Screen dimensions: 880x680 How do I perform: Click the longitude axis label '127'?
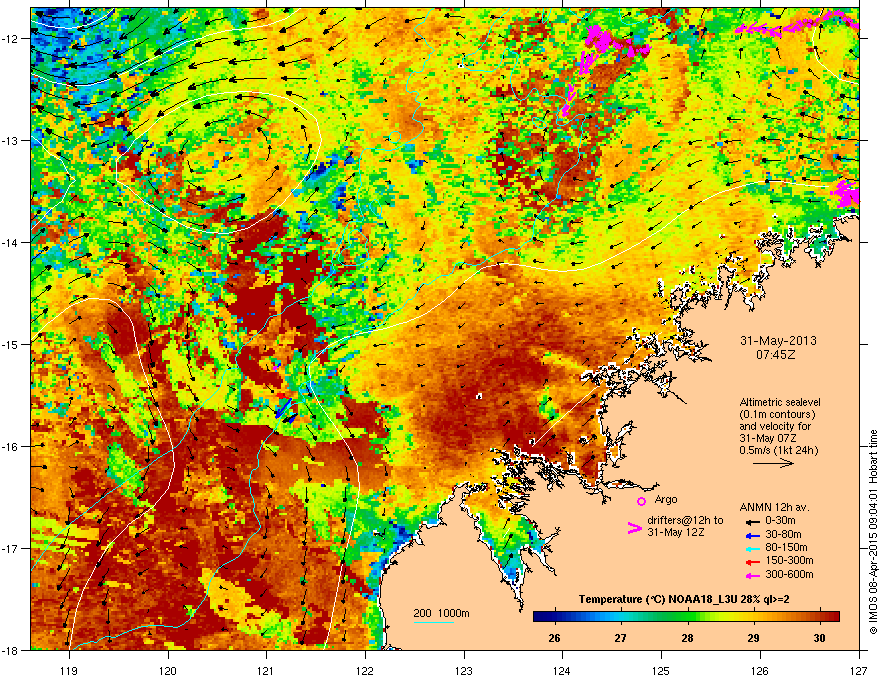[859, 670]
